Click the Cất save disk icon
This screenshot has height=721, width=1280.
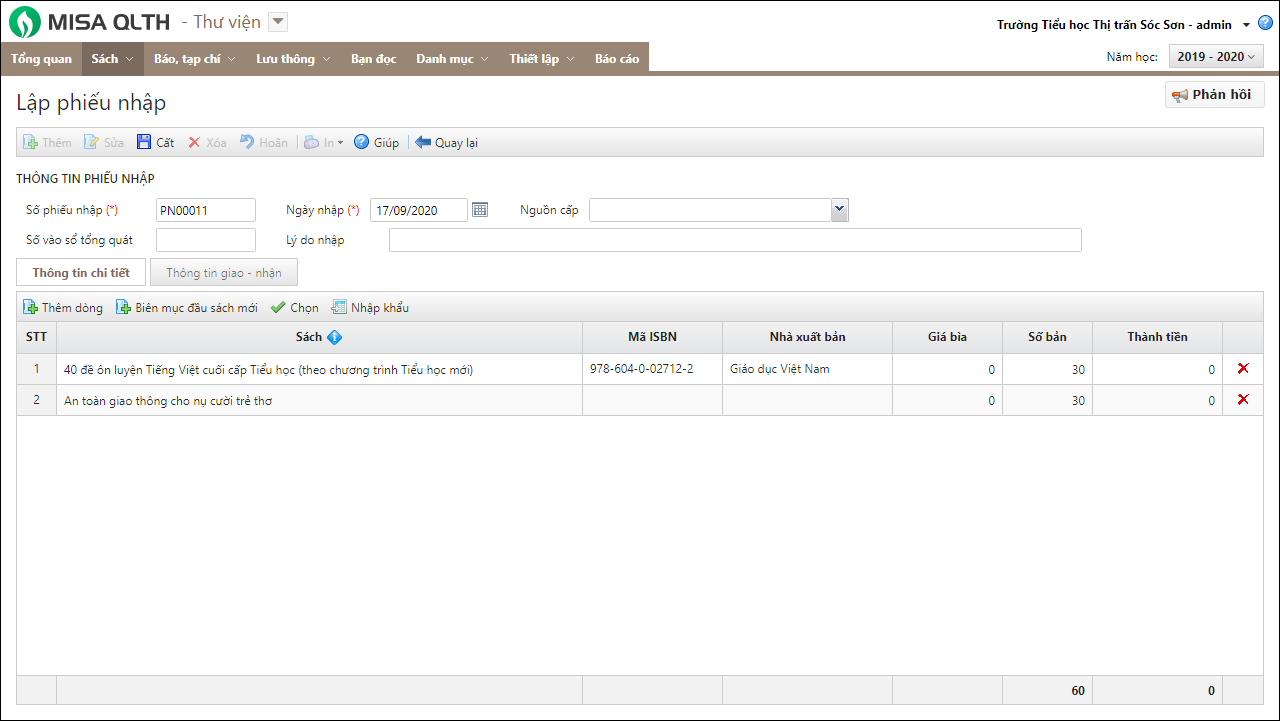click(144, 143)
